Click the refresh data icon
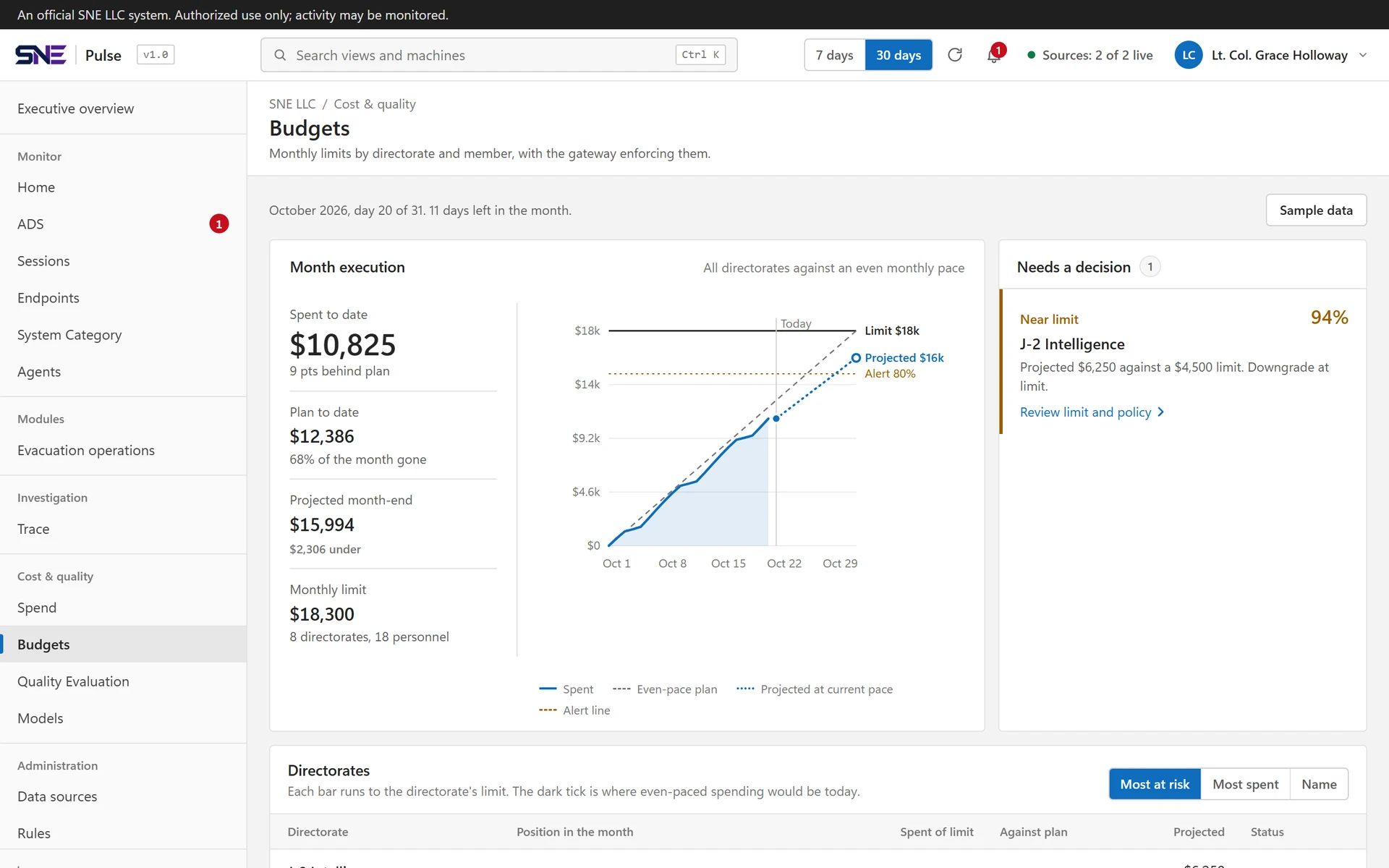Image resolution: width=1389 pixels, height=868 pixels. pos(955,55)
